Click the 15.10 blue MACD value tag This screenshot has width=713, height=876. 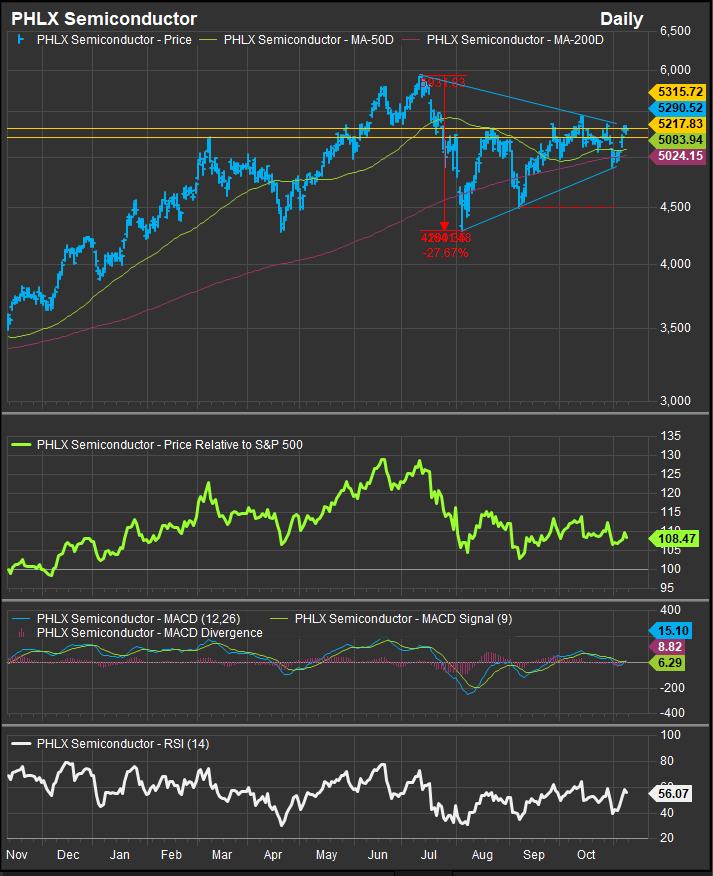pos(671,631)
